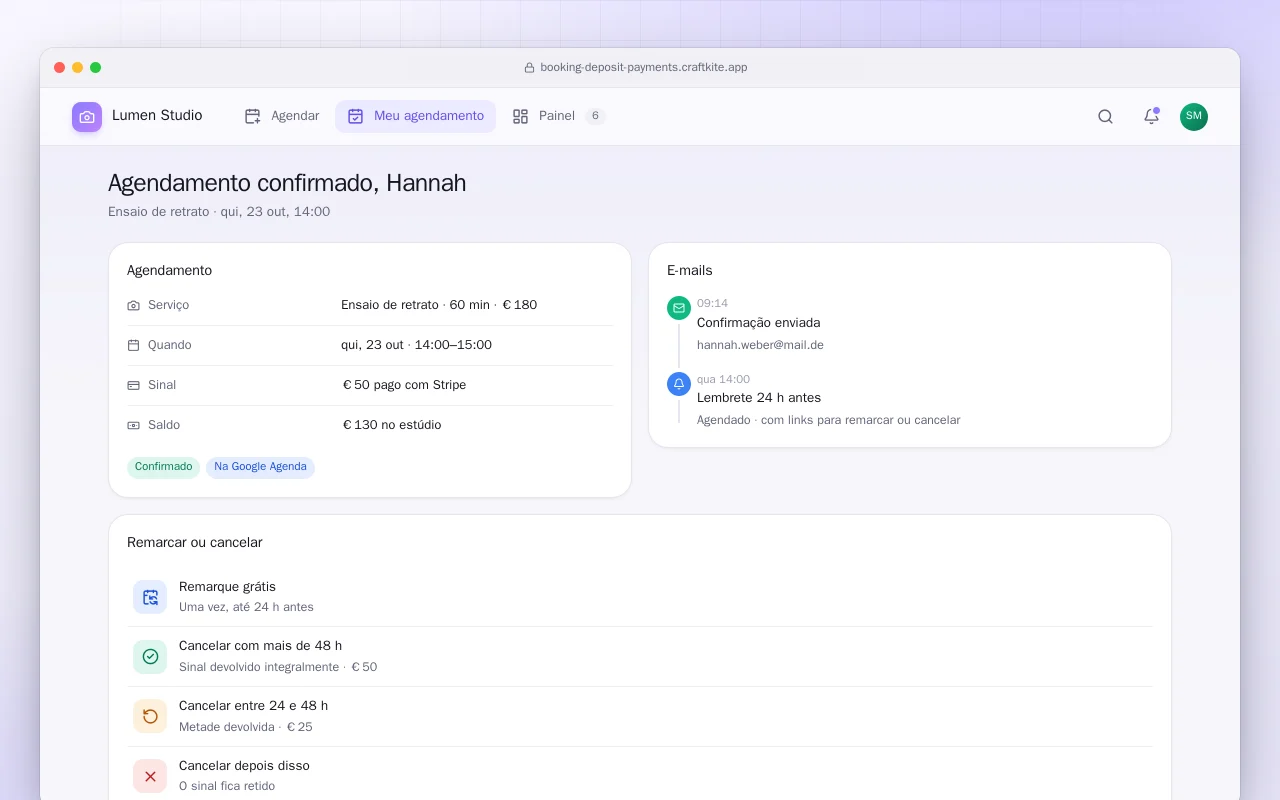This screenshot has height=800, width=1280.
Task: Click the Confirmação enviada entry
Action: [x=758, y=323]
